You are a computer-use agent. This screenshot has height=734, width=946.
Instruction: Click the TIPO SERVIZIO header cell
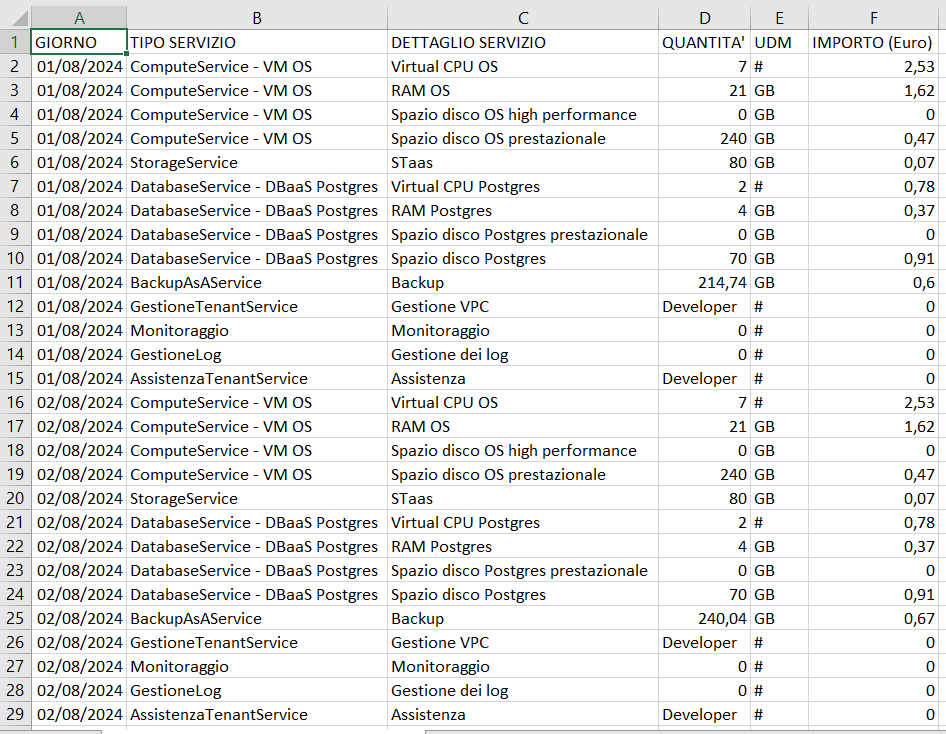click(x=257, y=42)
